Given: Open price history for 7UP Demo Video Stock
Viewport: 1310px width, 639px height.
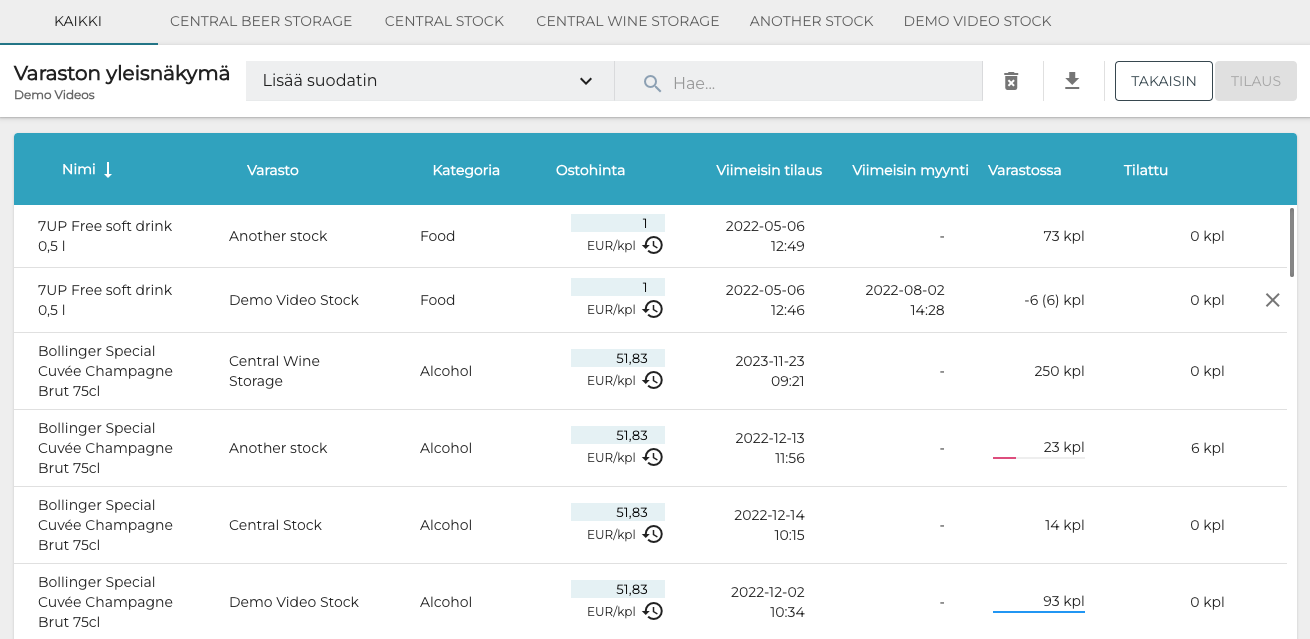Looking at the screenshot, I should (653, 309).
